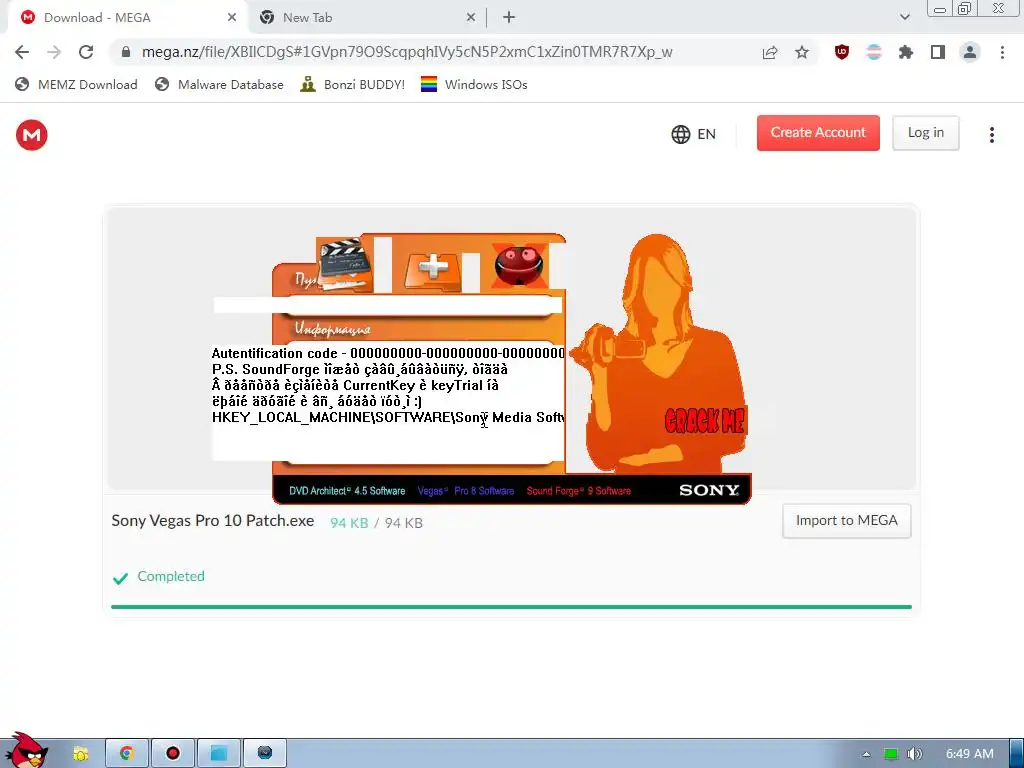
Task: Click the padlock site info icon
Action: 126,52
